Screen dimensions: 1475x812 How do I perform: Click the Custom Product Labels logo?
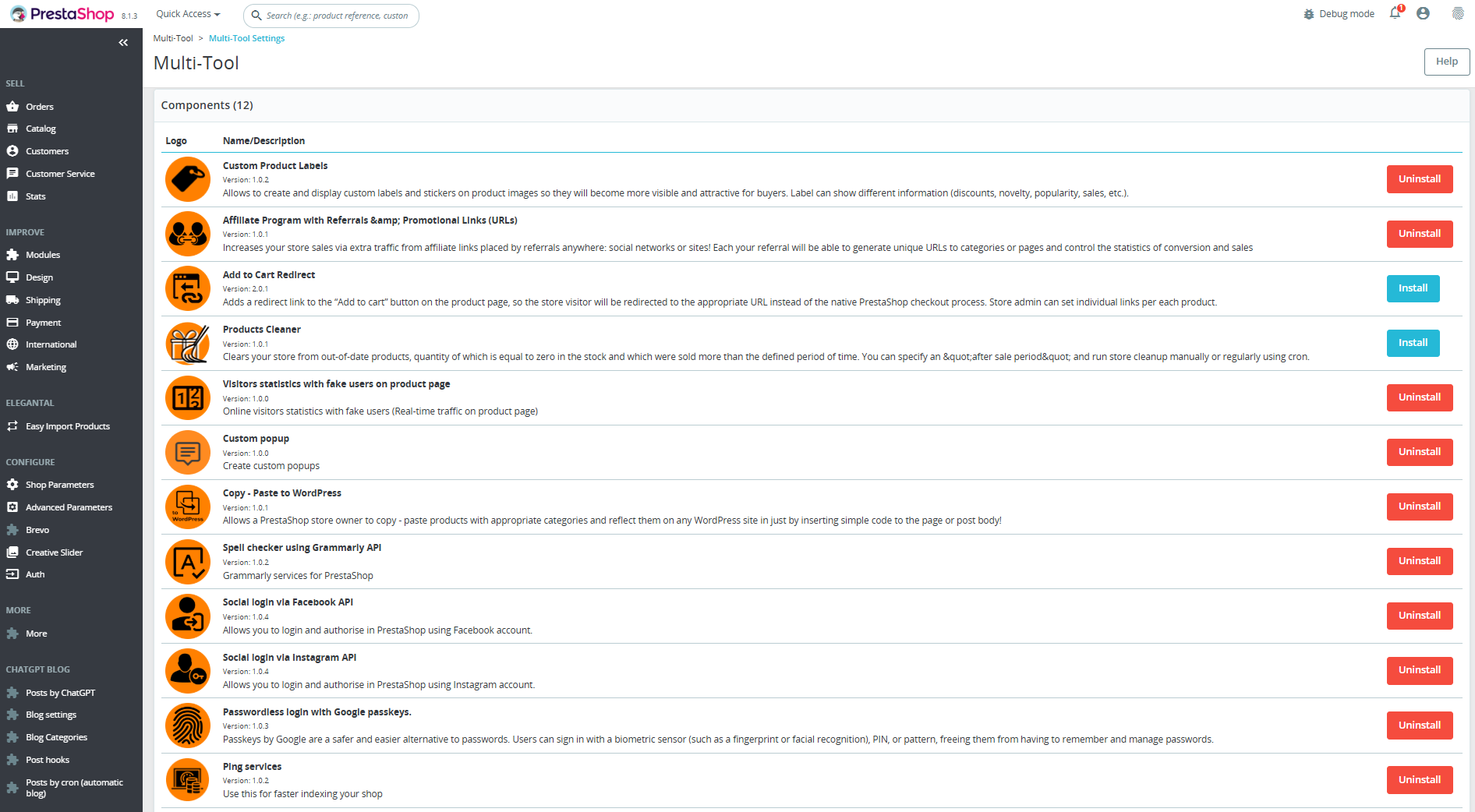[188, 179]
